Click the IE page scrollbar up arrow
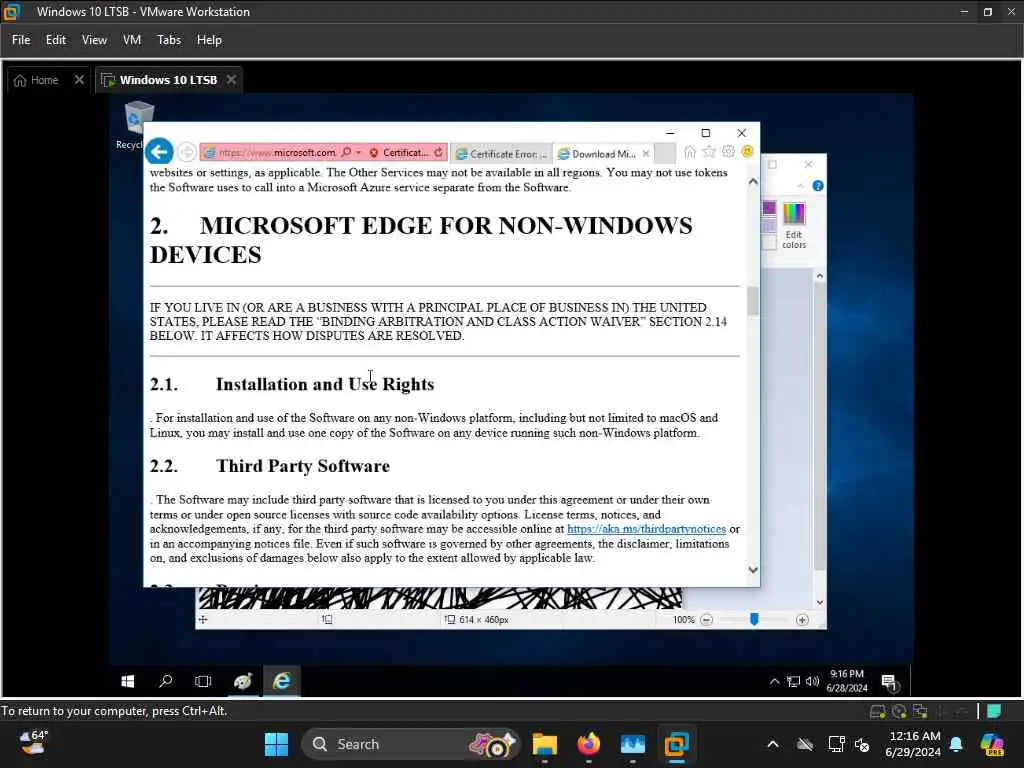This screenshot has width=1024, height=768. click(x=753, y=182)
